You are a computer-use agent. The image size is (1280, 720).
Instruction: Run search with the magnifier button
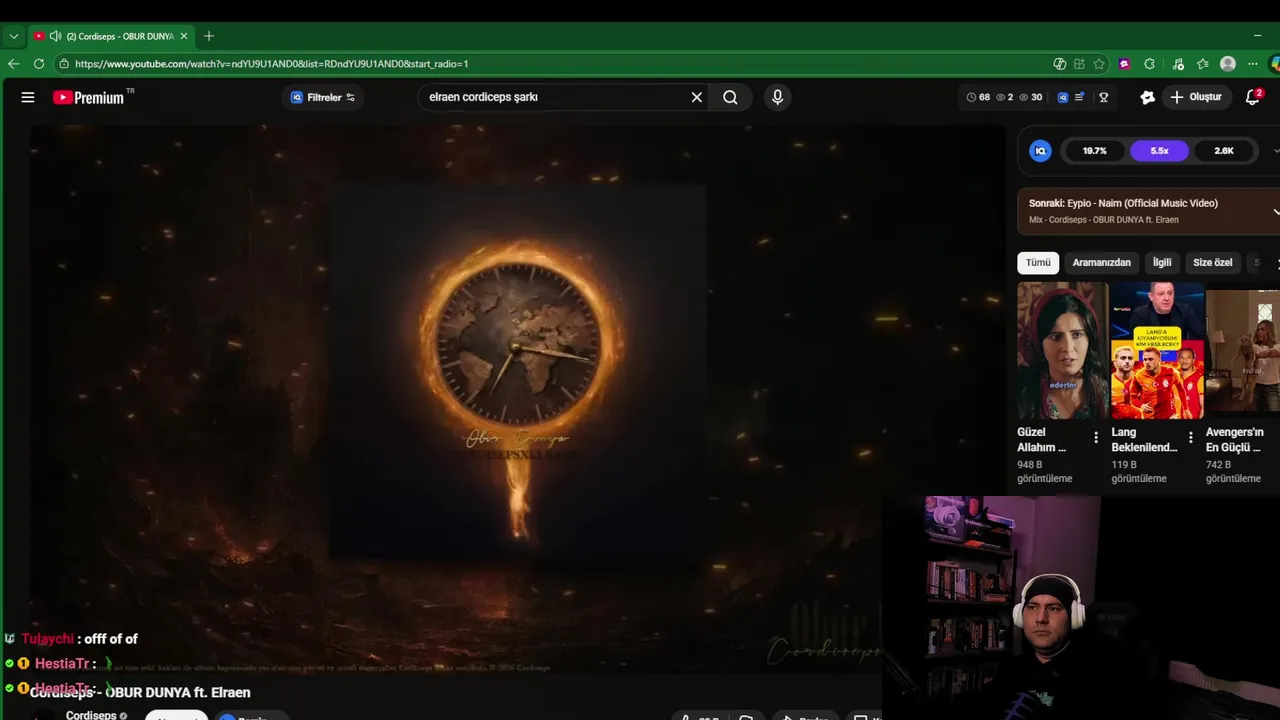point(730,97)
